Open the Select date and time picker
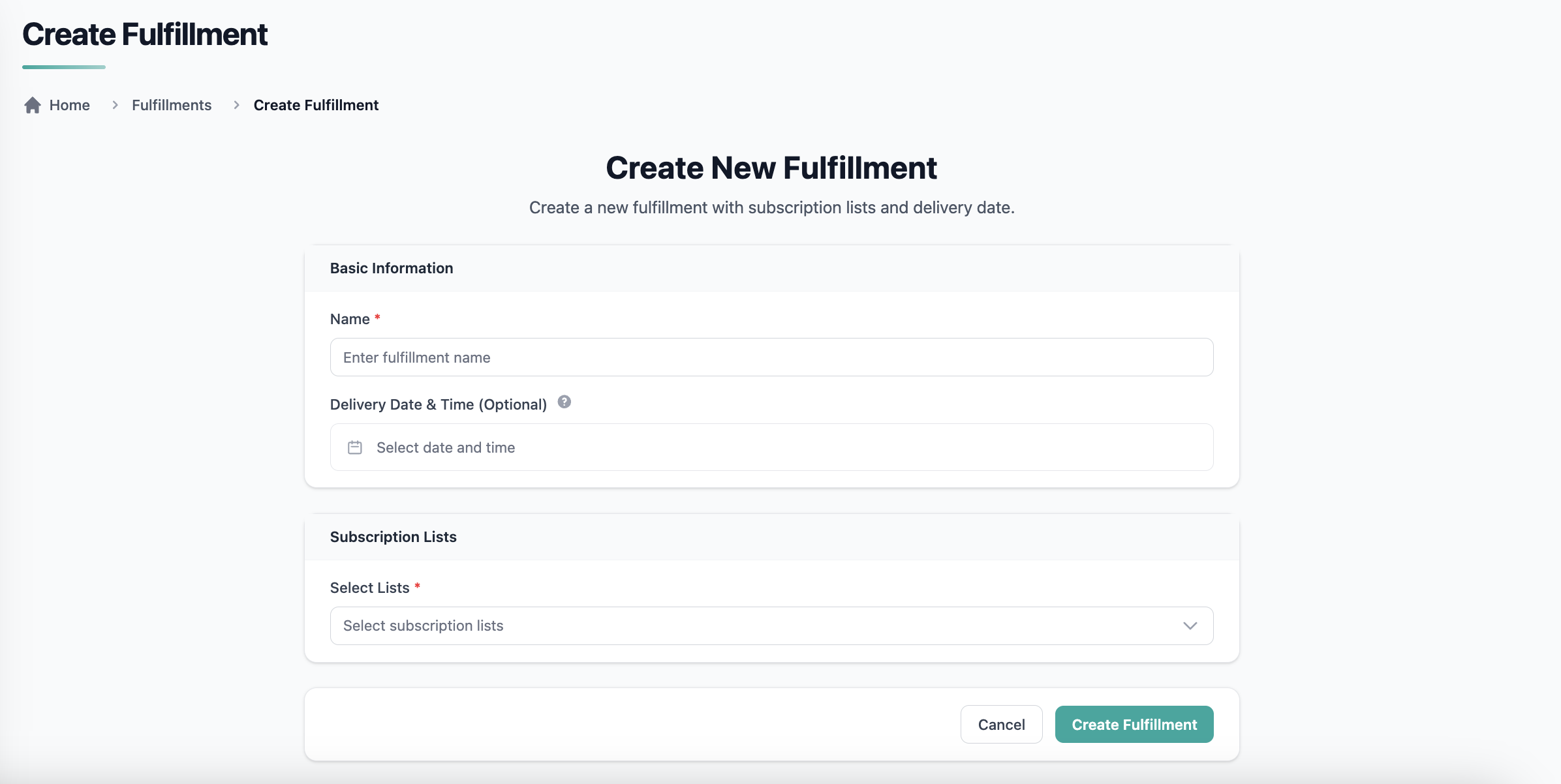1561x784 pixels. coord(771,447)
